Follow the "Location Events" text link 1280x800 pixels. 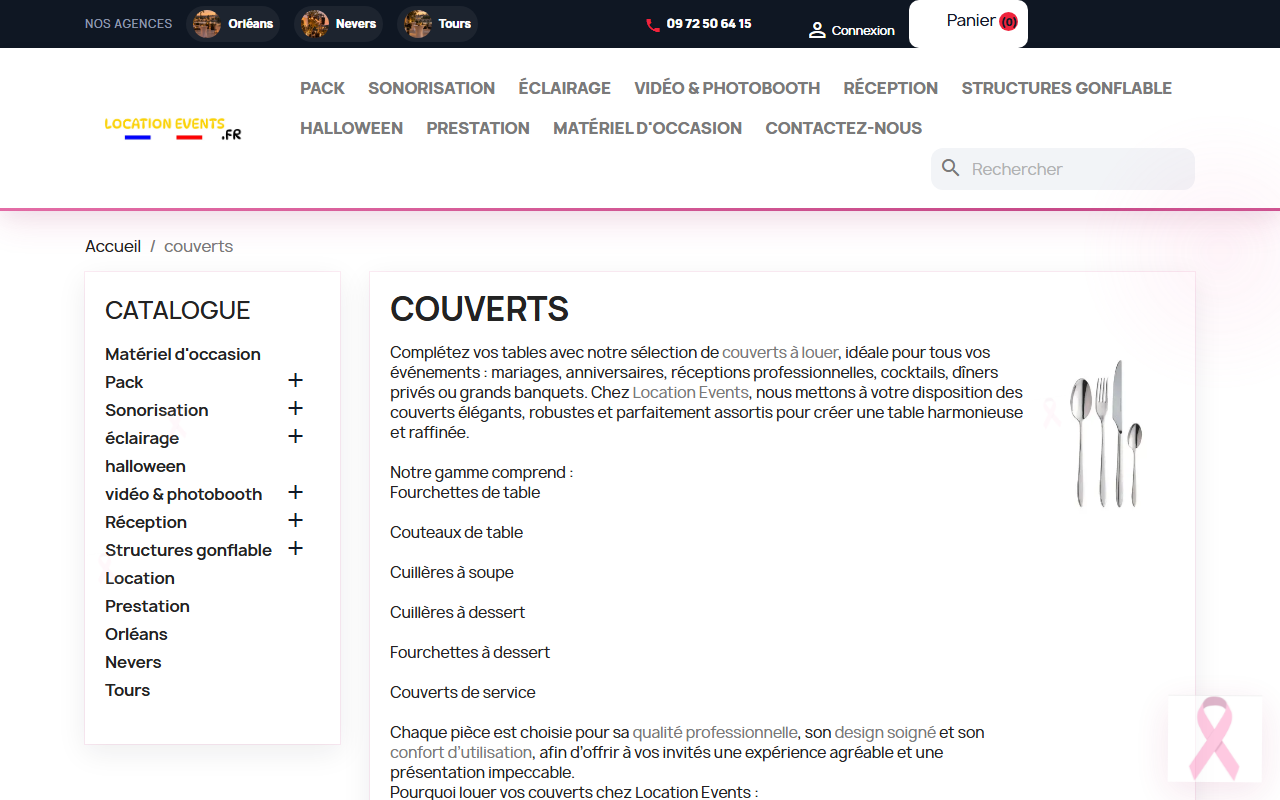coord(690,392)
